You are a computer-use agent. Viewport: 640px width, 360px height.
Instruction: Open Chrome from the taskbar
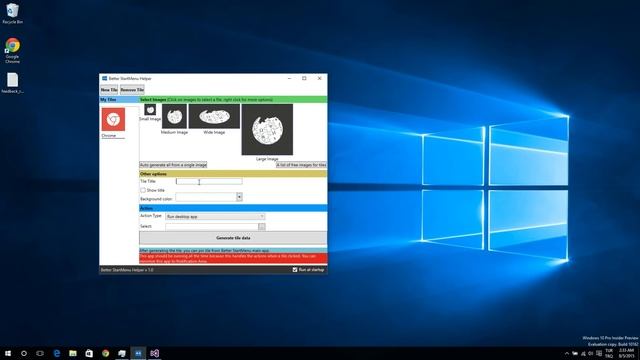[106, 353]
